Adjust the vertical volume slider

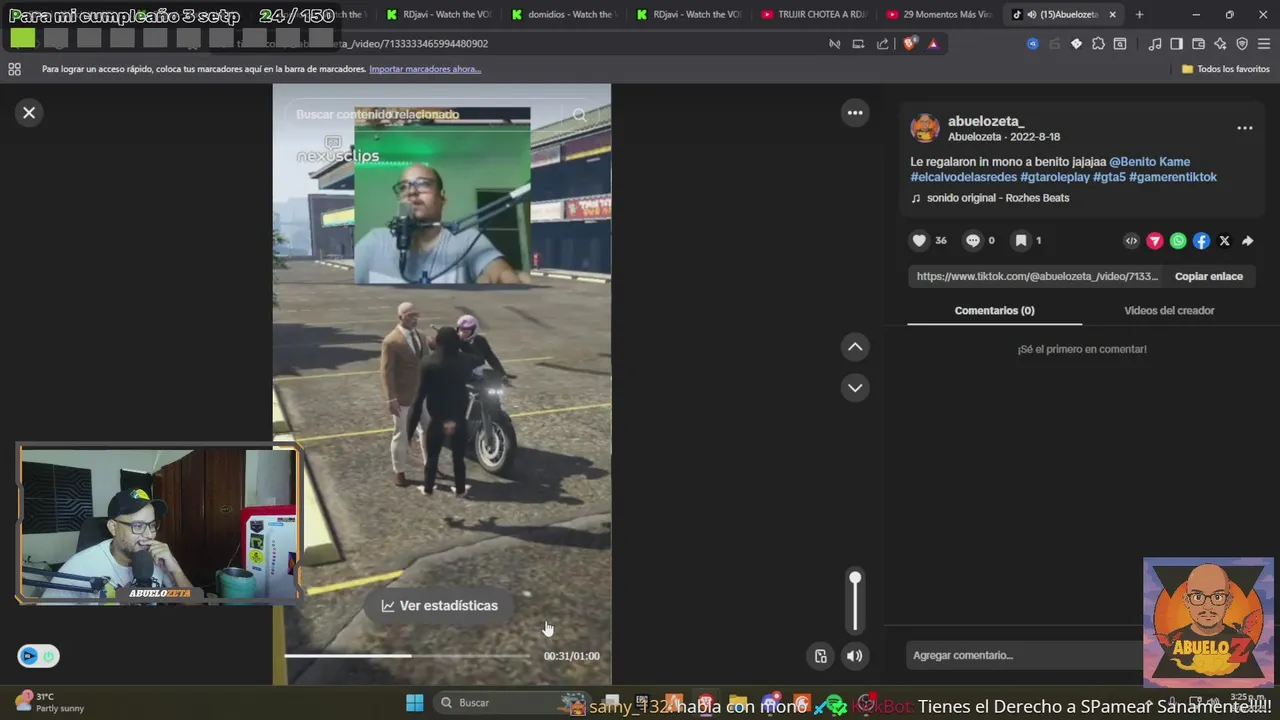(855, 603)
